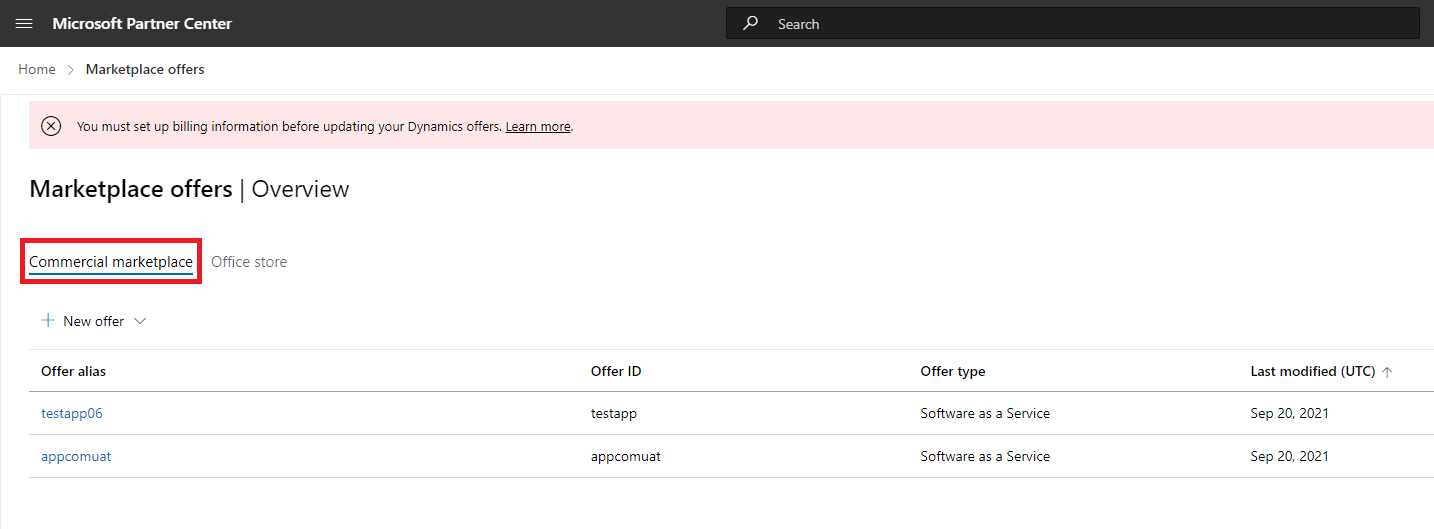
Task: Sort by Offer ID column header
Action: click(616, 371)
